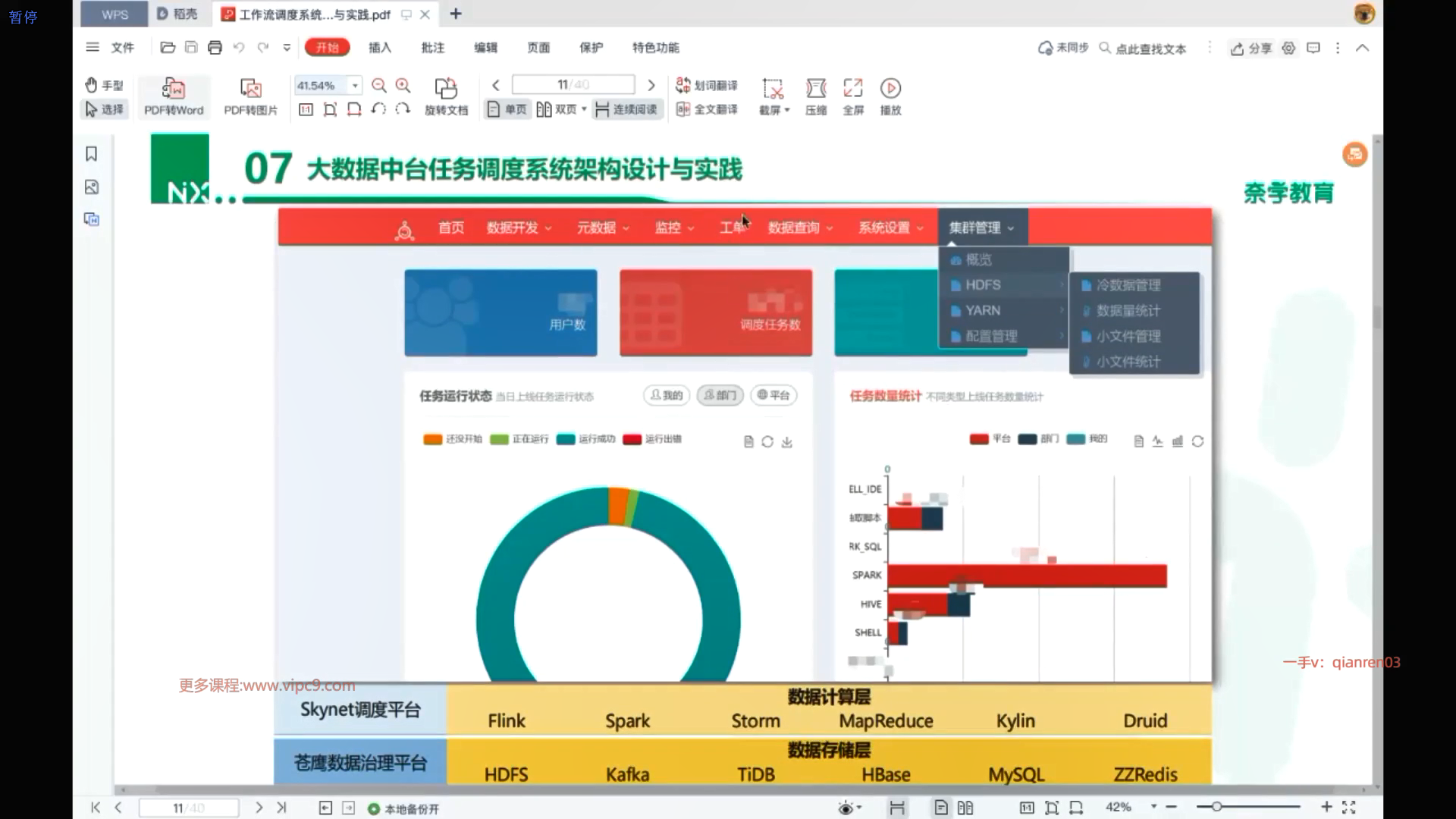Click the 分享 share button
Screen dimensions: 1456x819
click(1251, 49)
